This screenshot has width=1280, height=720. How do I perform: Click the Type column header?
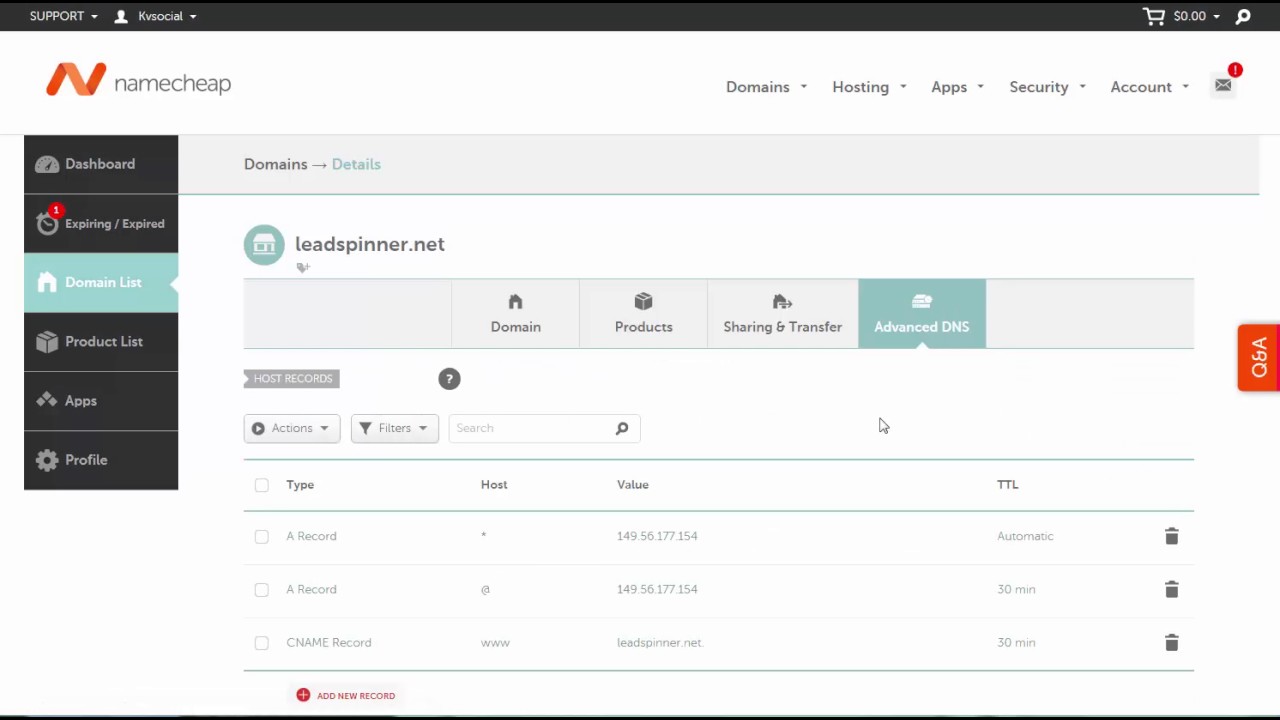[300, 485]
